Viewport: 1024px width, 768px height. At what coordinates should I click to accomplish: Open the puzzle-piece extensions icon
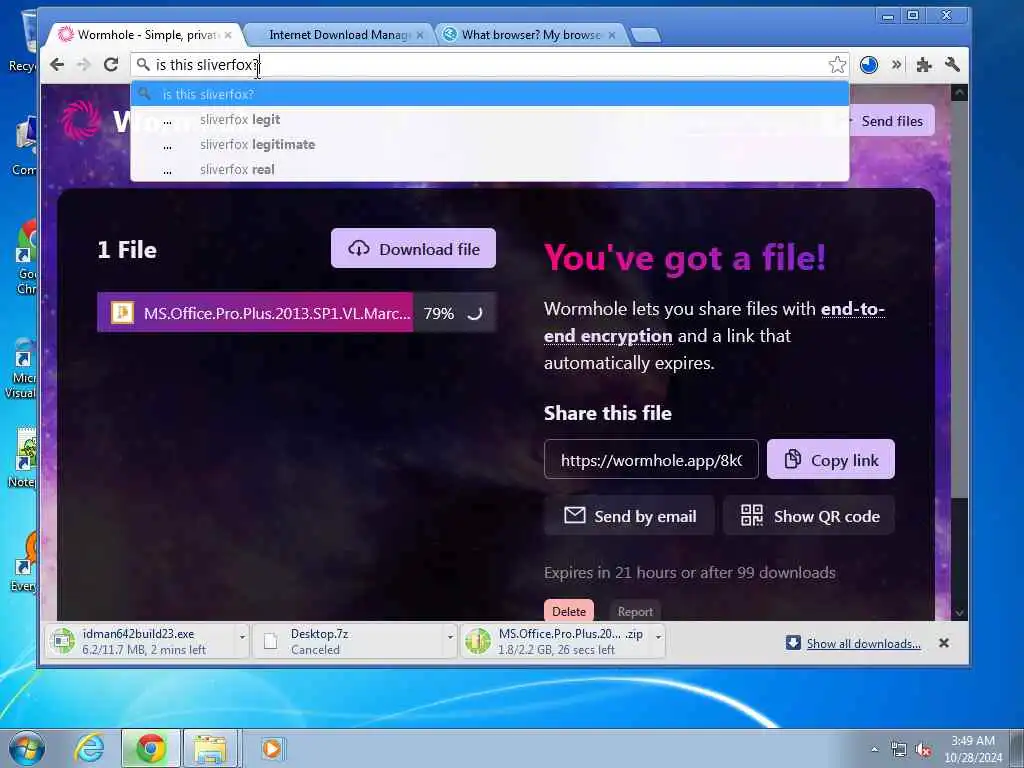923,65
